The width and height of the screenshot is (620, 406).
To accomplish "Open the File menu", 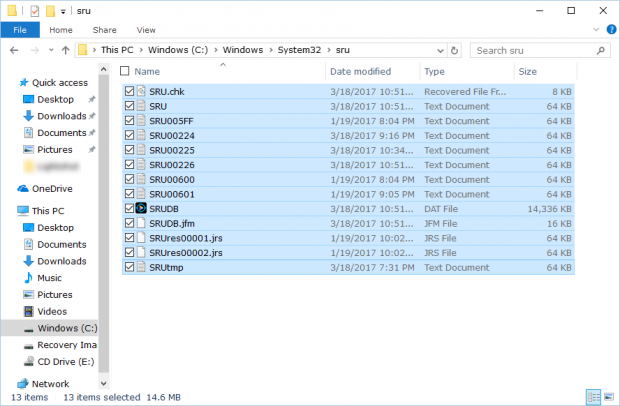I will (x=20, y=30).
